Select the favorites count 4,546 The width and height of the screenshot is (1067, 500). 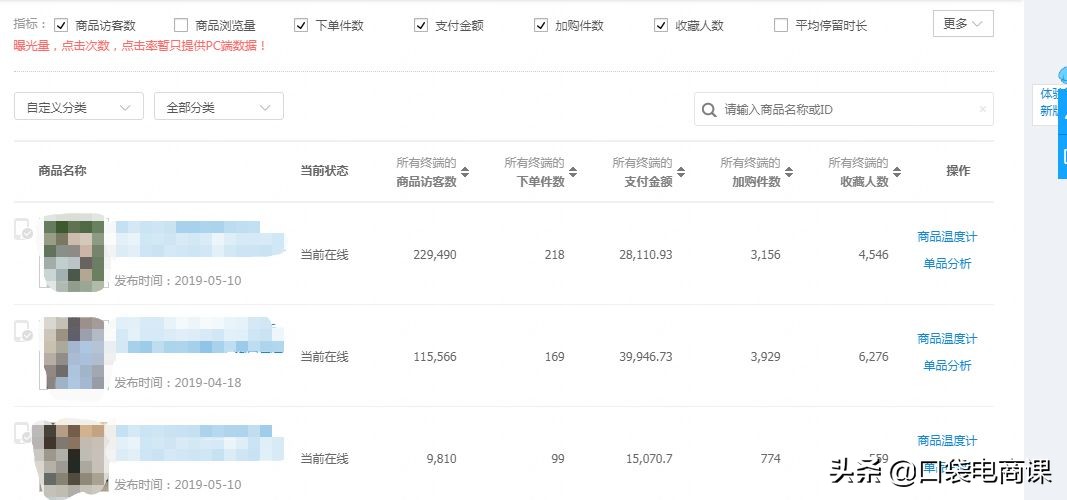(874, 255)
